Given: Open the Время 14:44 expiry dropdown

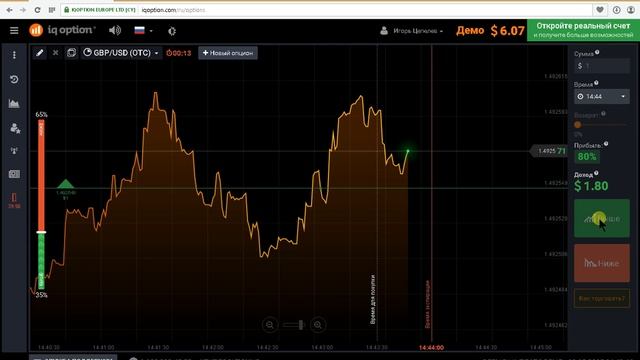Looking at the screenshot, I should click(x=602, y=97).
